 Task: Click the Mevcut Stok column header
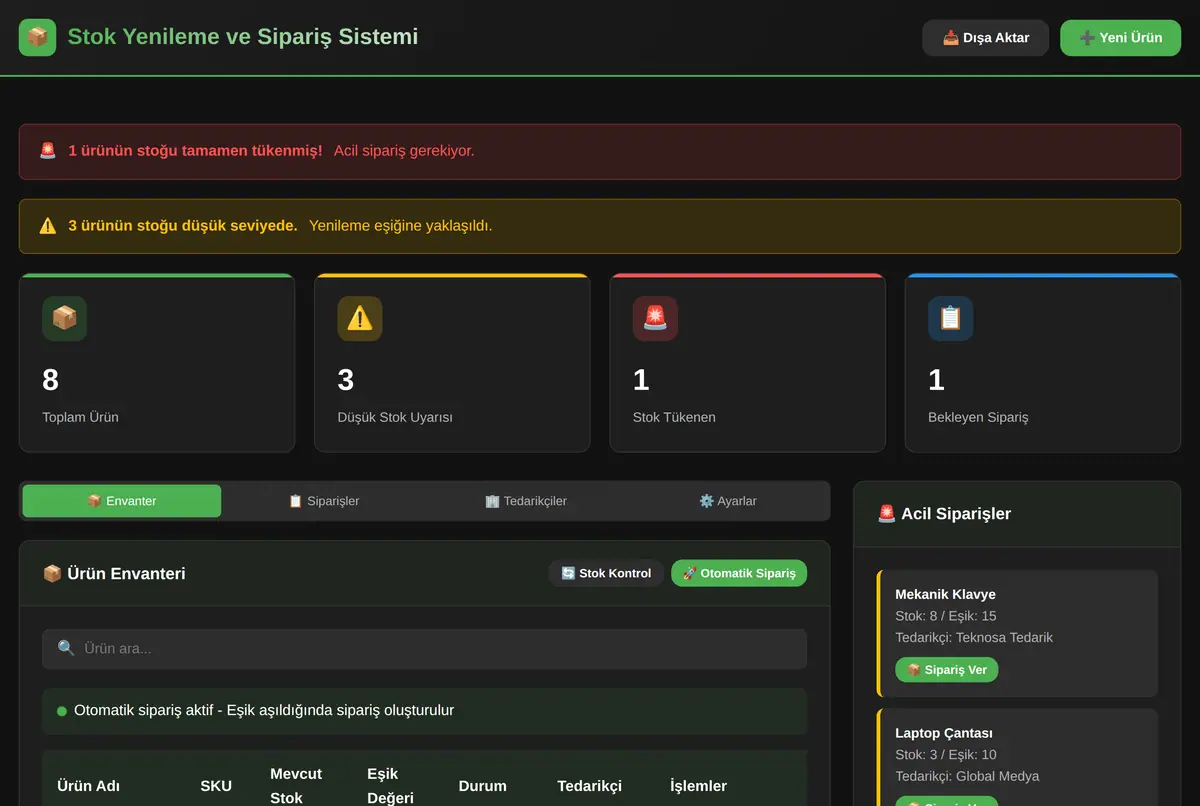point(296,786)
